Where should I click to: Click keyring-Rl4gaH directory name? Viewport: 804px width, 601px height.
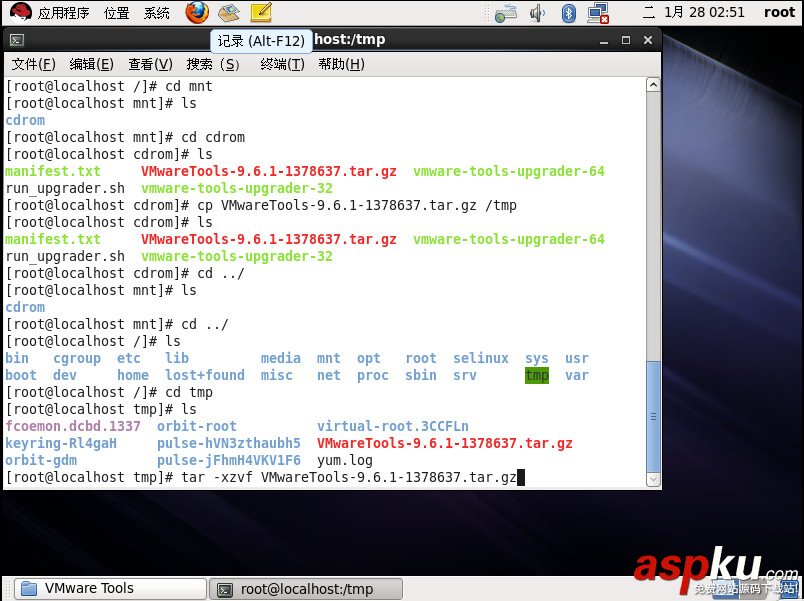(x=61, y=444)
